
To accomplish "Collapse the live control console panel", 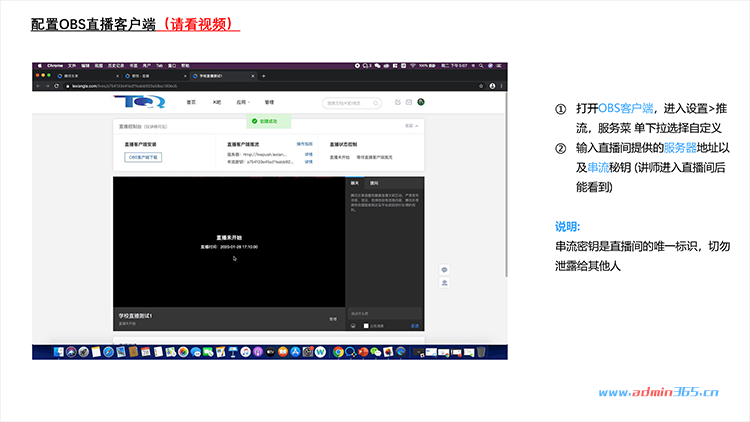I will 411,126.
